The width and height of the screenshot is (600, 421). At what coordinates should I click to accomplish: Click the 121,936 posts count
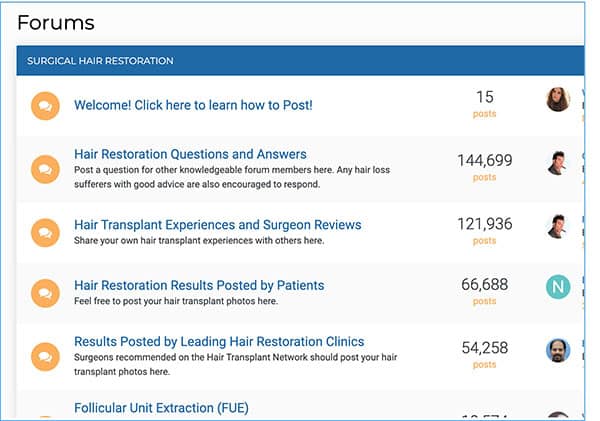click(x=484, y=224)
